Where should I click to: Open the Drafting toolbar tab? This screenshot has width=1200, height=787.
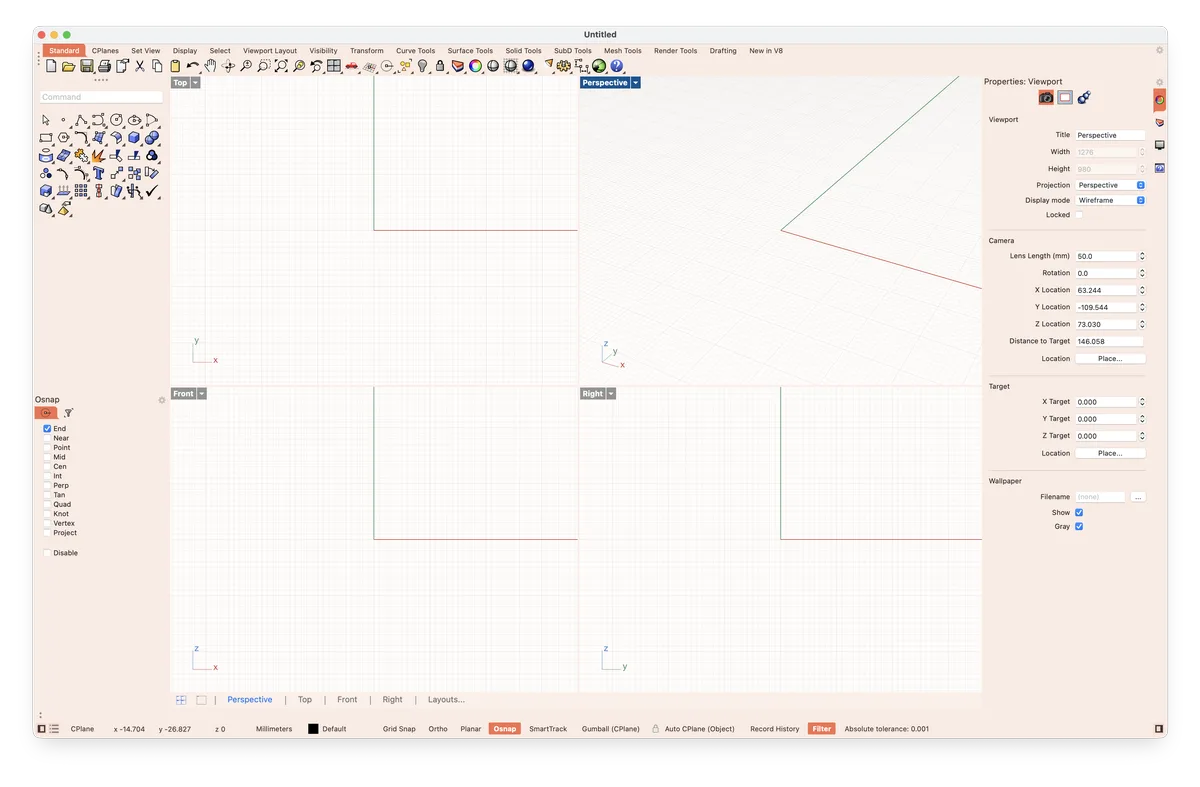pyautogui.click(x=723, y=51)
